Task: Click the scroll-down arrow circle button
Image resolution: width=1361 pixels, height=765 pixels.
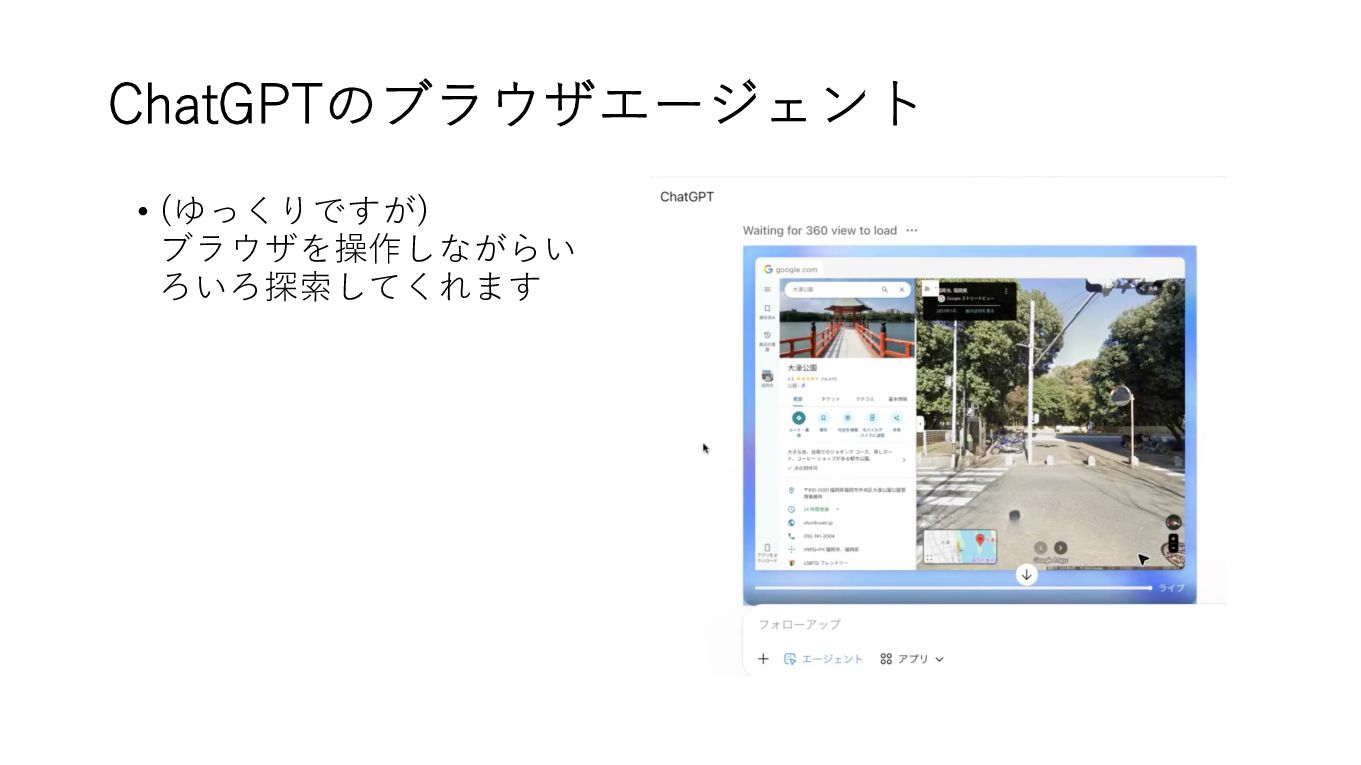Action: (1027, 574)
